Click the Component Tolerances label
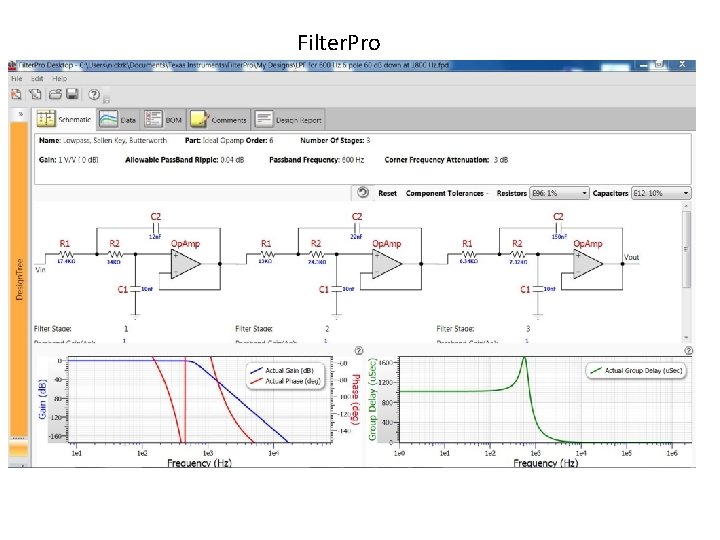This screenshot has width=720, height=540. pos(445,193)
